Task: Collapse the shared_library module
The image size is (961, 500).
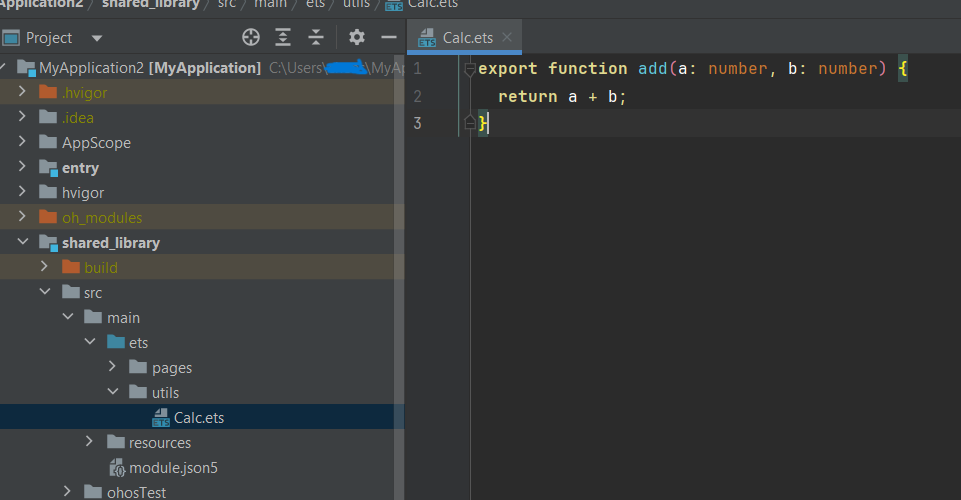Action: pyautogui.click(x=22, y=243)
